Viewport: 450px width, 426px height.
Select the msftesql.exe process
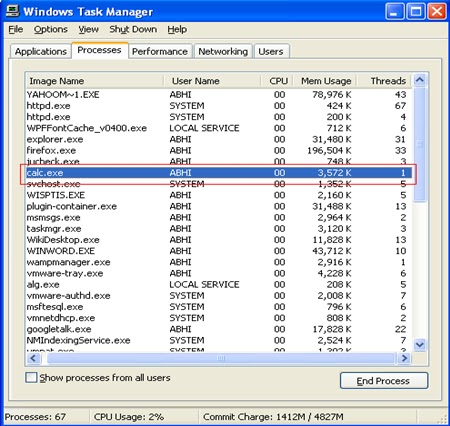(219, 307)
